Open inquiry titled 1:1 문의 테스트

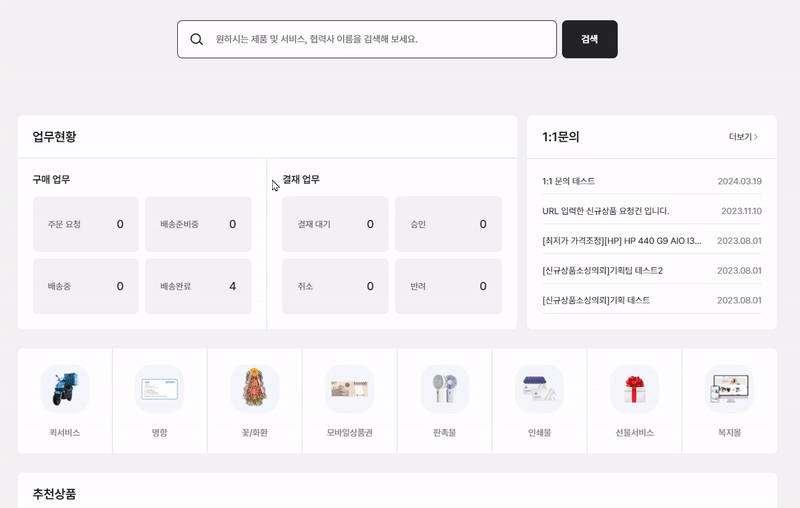[x=569, y=181]
